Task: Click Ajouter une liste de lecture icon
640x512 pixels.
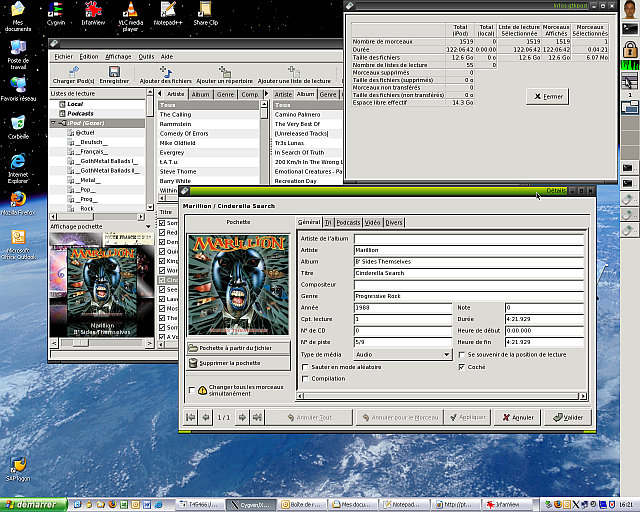Action: click(x=294, y=71)
